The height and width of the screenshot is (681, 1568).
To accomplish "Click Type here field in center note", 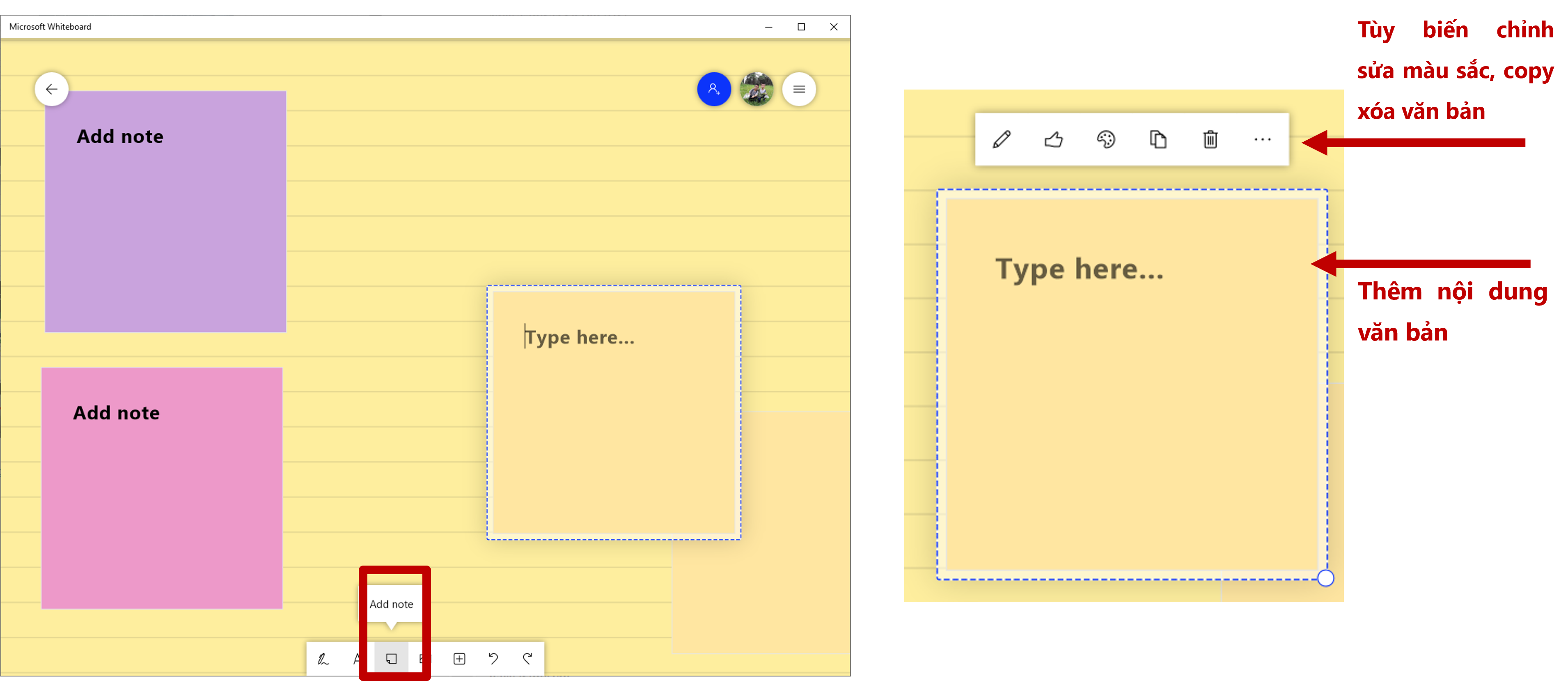I will click(580, 338).
